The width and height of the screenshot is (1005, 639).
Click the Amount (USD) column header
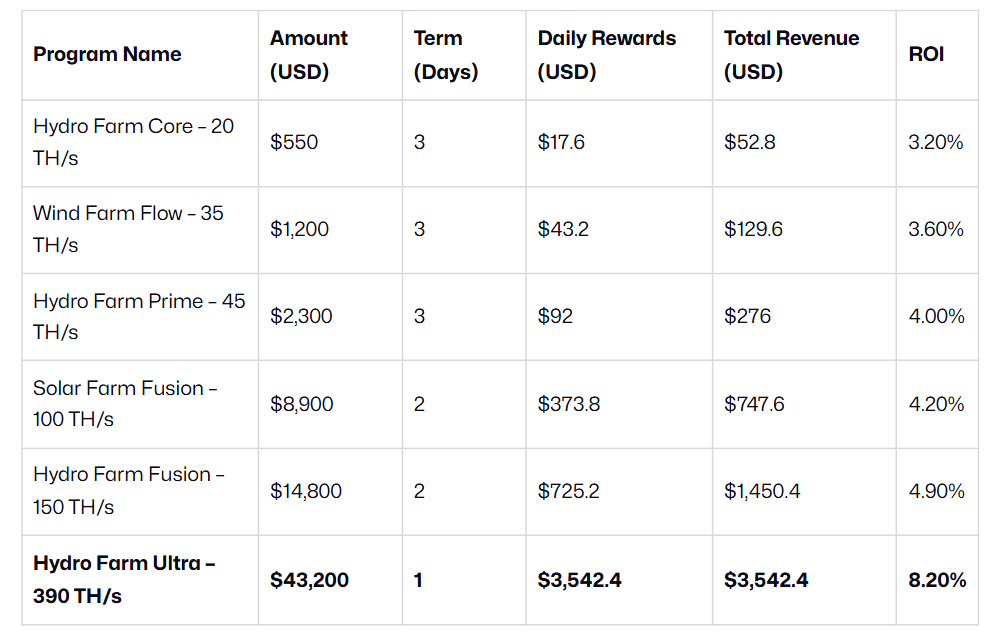[x=308, y=55]
